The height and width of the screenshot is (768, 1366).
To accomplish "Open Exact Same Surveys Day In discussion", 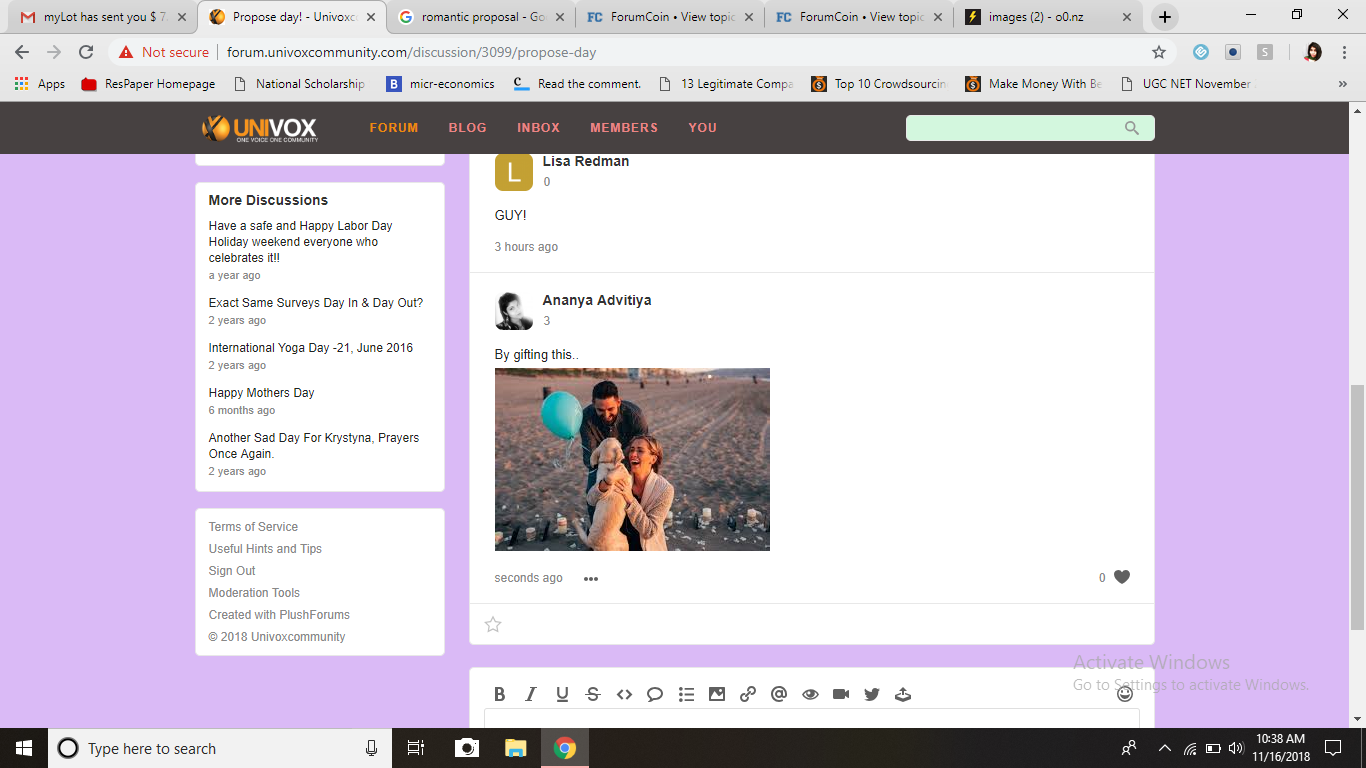I will click(316, 303).
